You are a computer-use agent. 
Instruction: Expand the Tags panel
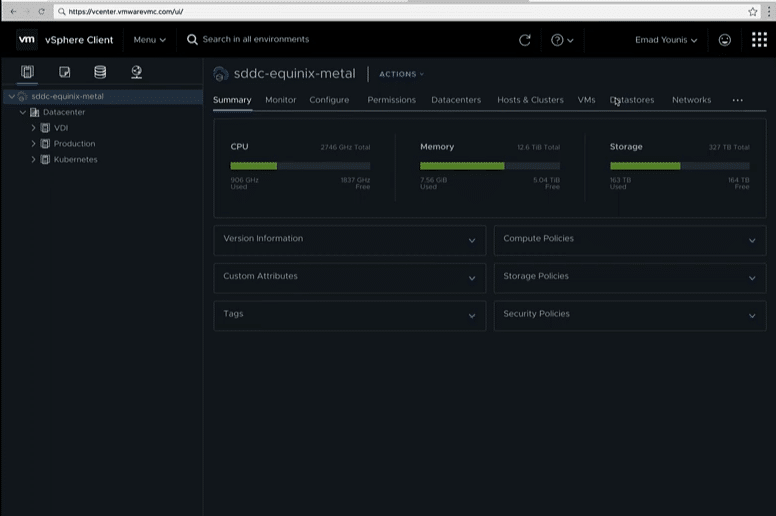point(472,316)
